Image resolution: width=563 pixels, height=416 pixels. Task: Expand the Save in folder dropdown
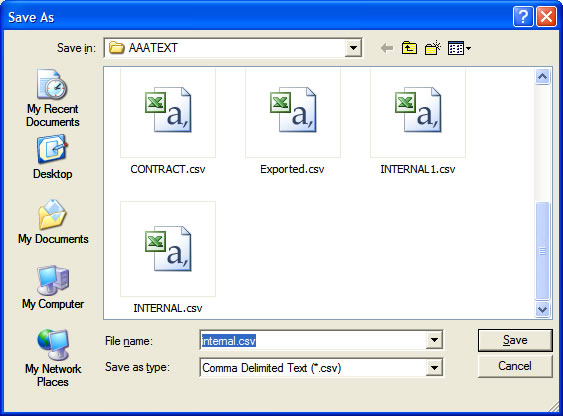[x=353, y=48]
